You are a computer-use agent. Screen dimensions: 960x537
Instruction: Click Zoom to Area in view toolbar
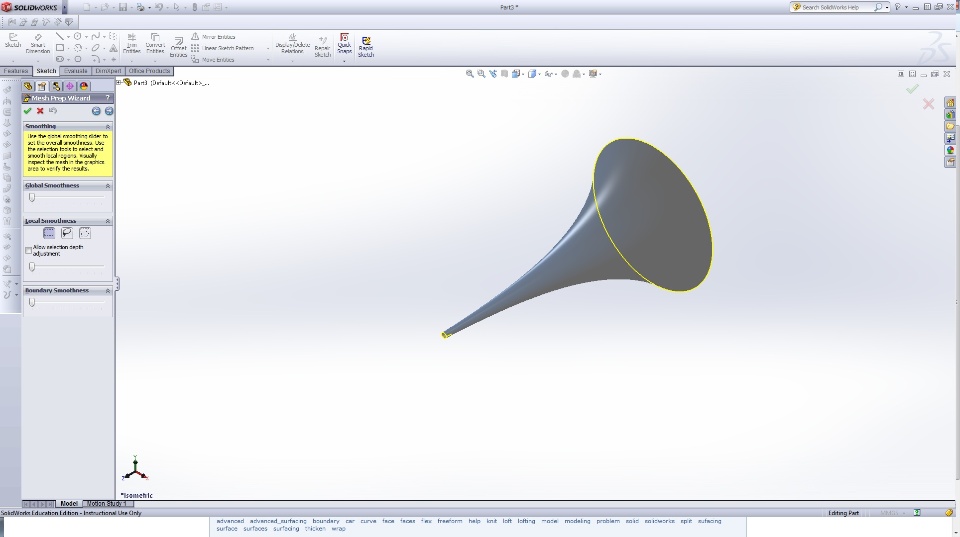pos(481,73)
